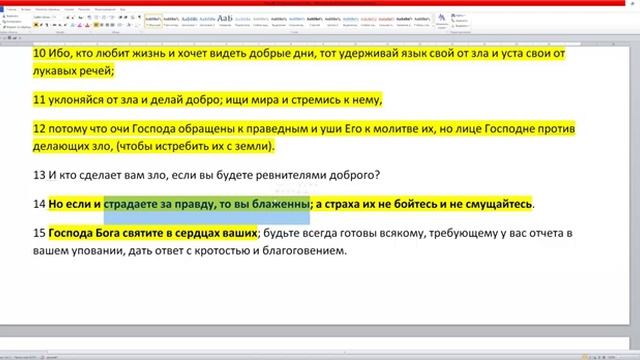Image resolution: width=640 pixels, height=360 pixels.
Task: Toggle Underline formatting
Action: tap(47, 25)
